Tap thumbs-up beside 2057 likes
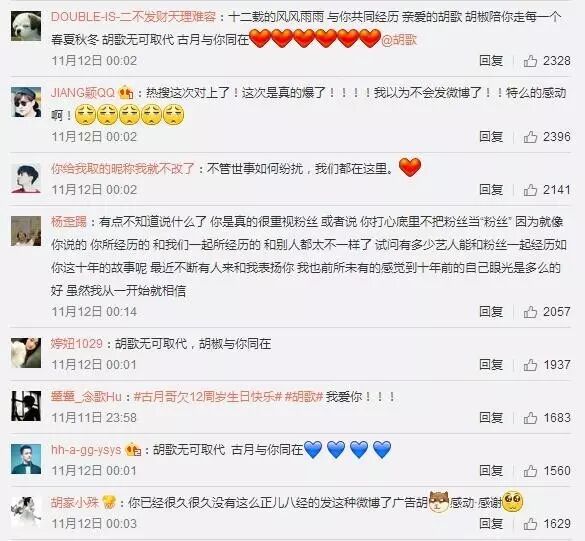 pos(530,312)
